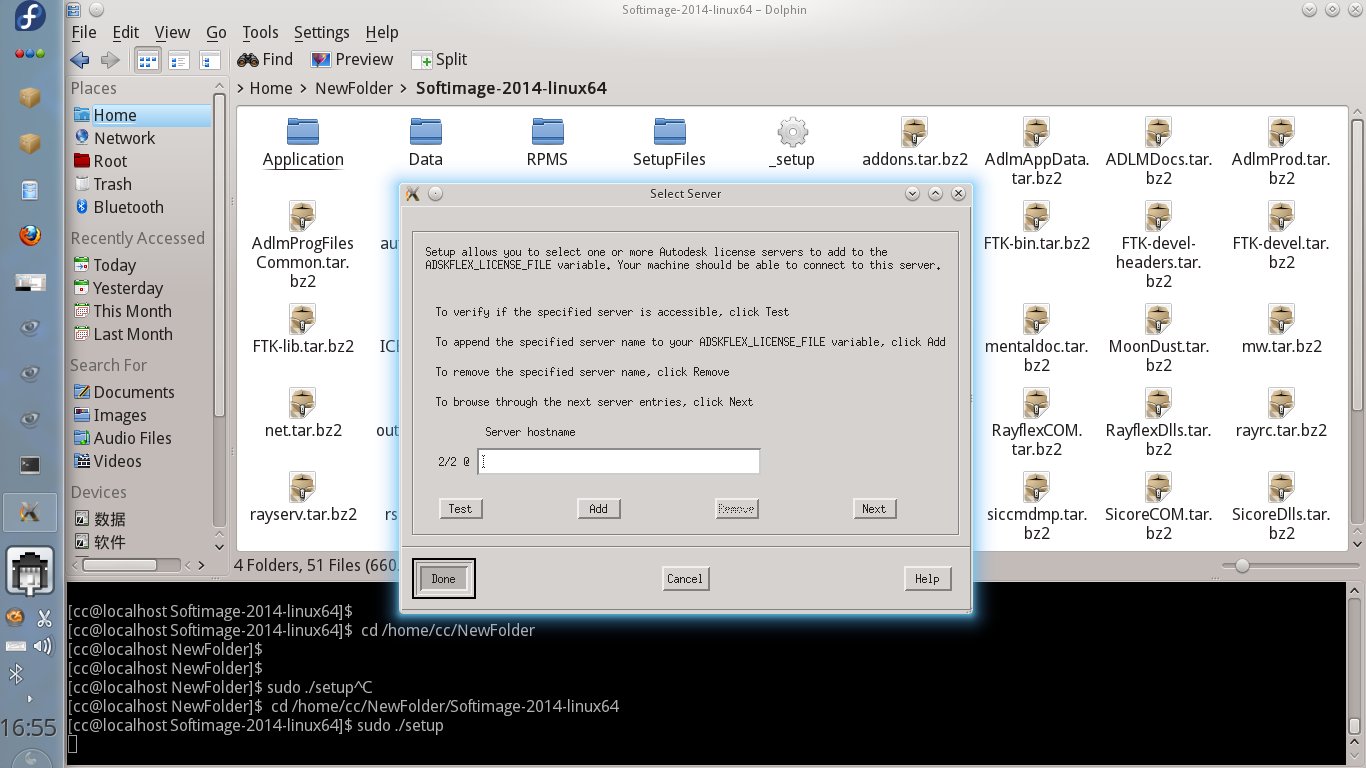Open the Edit menu
1366x768 pixels.
pos(126,32)
